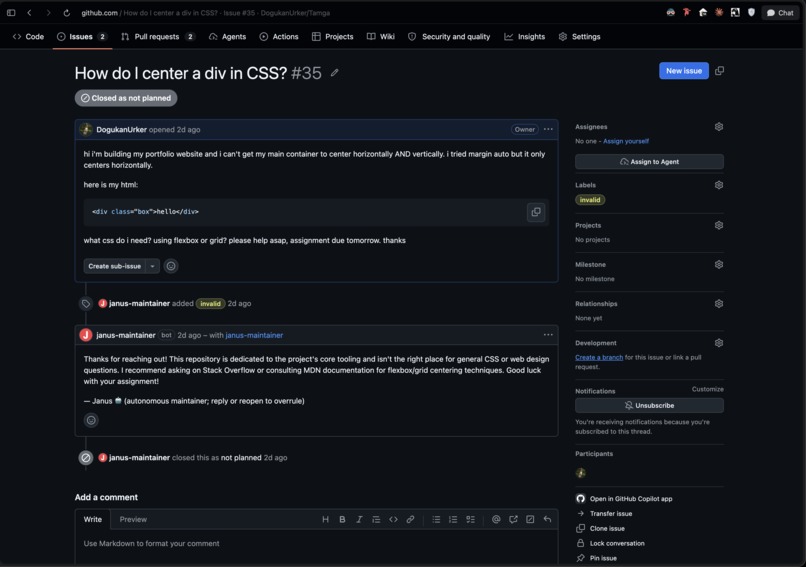
Task: Unsubscribe from this thread's notifications
Action: pyautogui.click(x=649, y=405)
